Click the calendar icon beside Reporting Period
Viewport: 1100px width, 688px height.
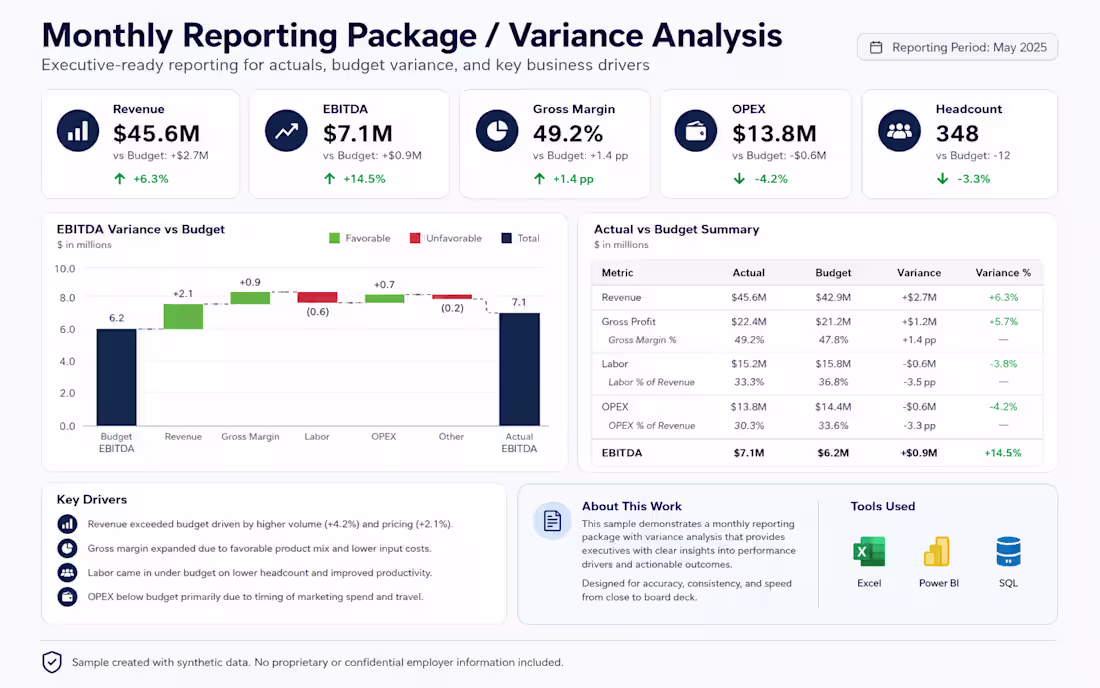(876, 47)
